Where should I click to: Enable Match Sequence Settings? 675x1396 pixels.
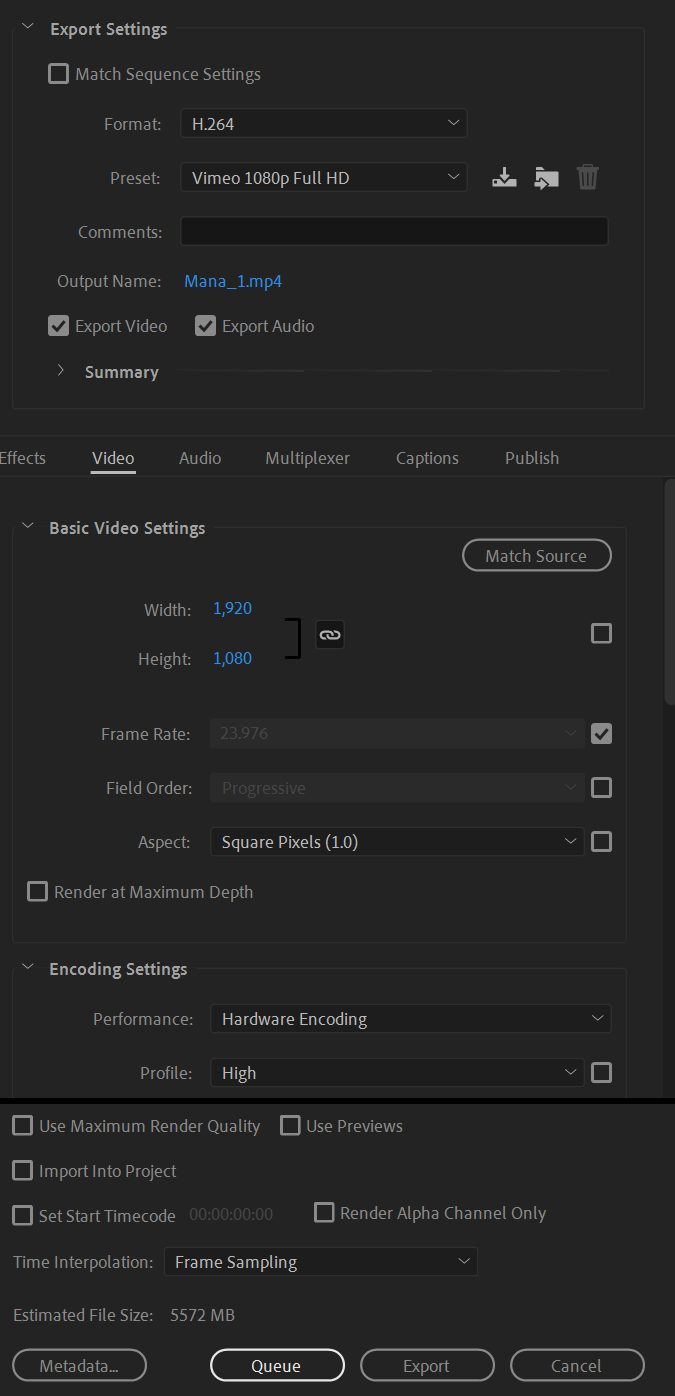58,73
